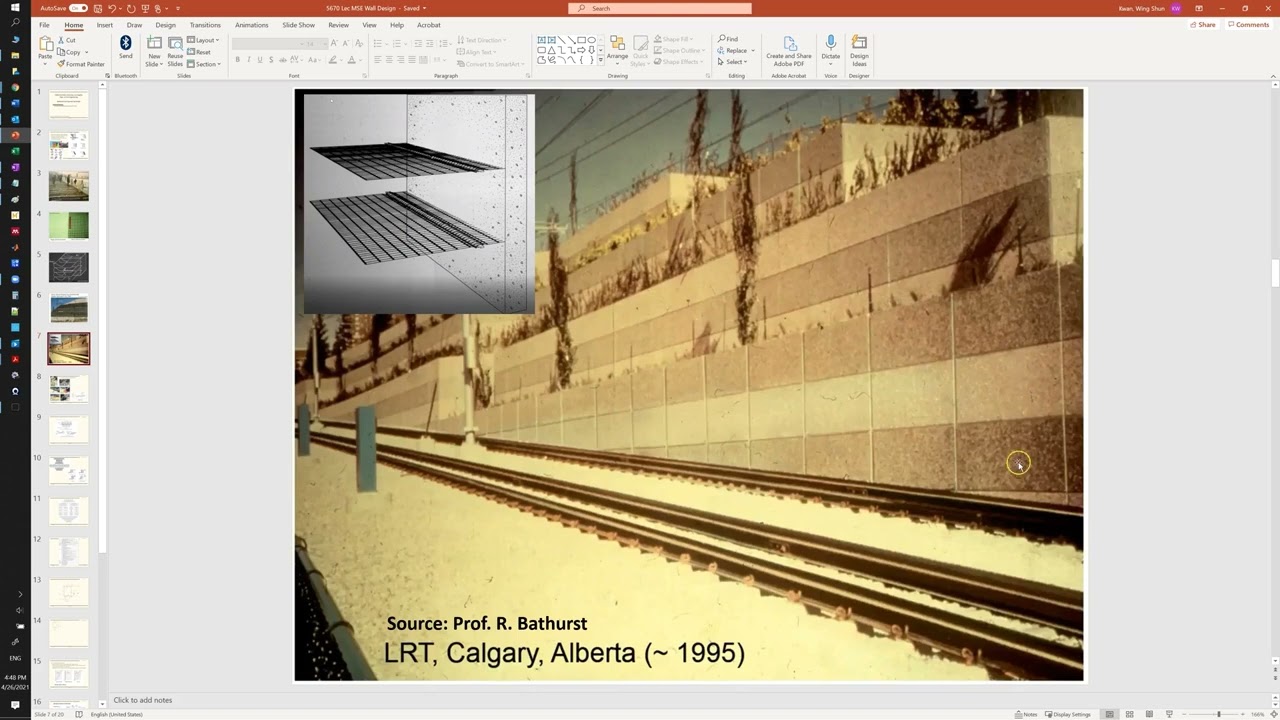This screenshot has height=720, width=1280.
Task: Open the Shape Outline dropdown
Action: point(680,50)
